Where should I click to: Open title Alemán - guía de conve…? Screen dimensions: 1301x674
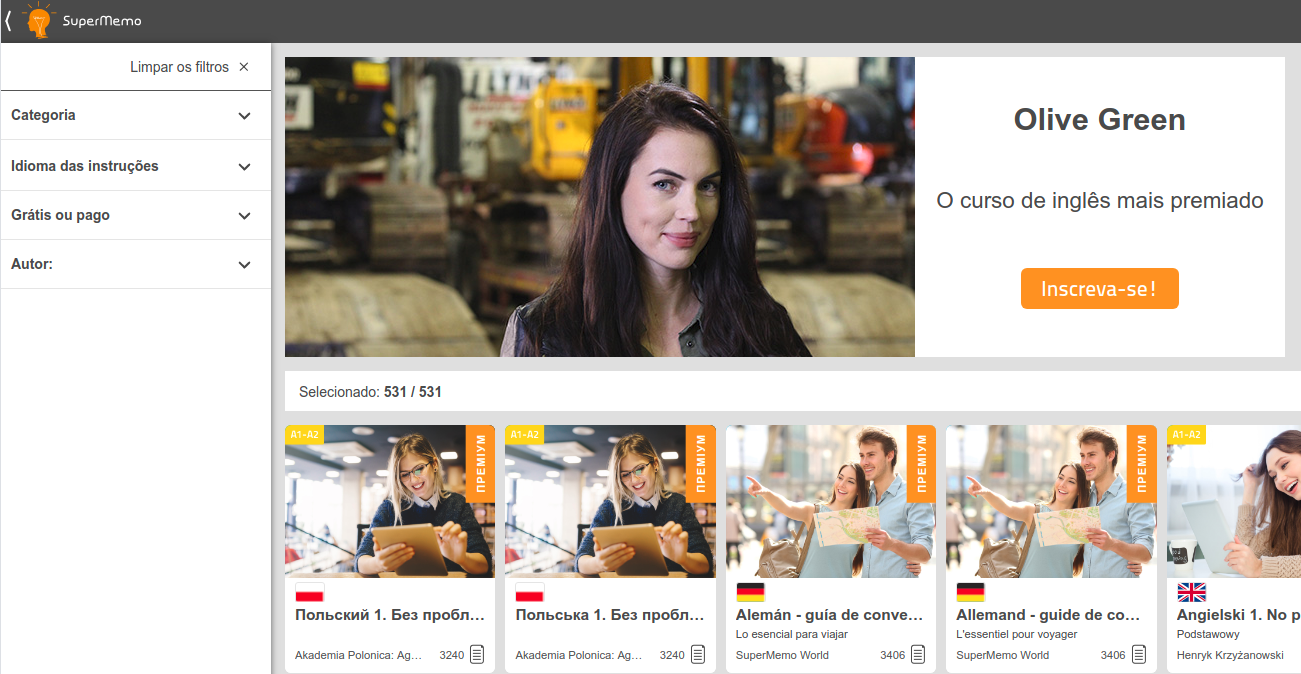(830, 615)
